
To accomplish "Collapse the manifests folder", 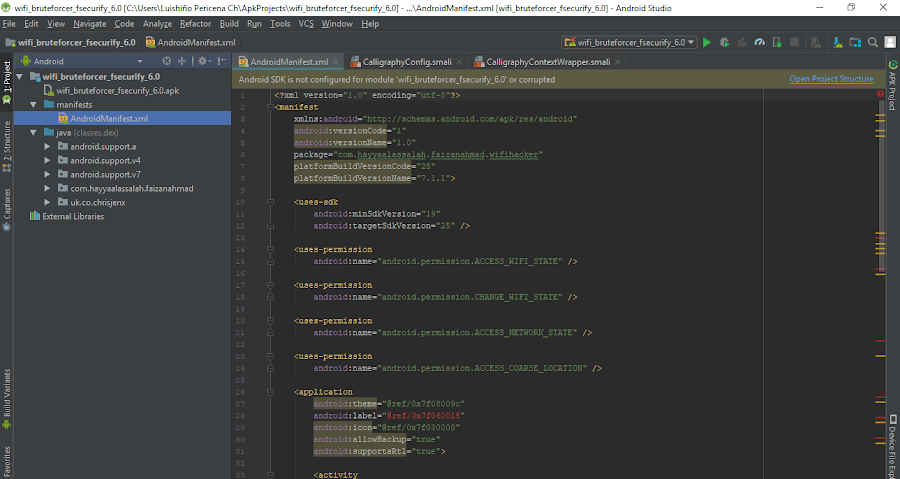I will pyautogui.click(x=34, y=104).
